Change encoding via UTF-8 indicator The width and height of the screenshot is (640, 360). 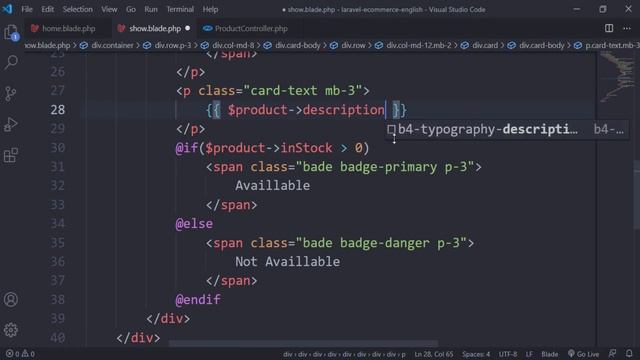click(x=508, y=354)
